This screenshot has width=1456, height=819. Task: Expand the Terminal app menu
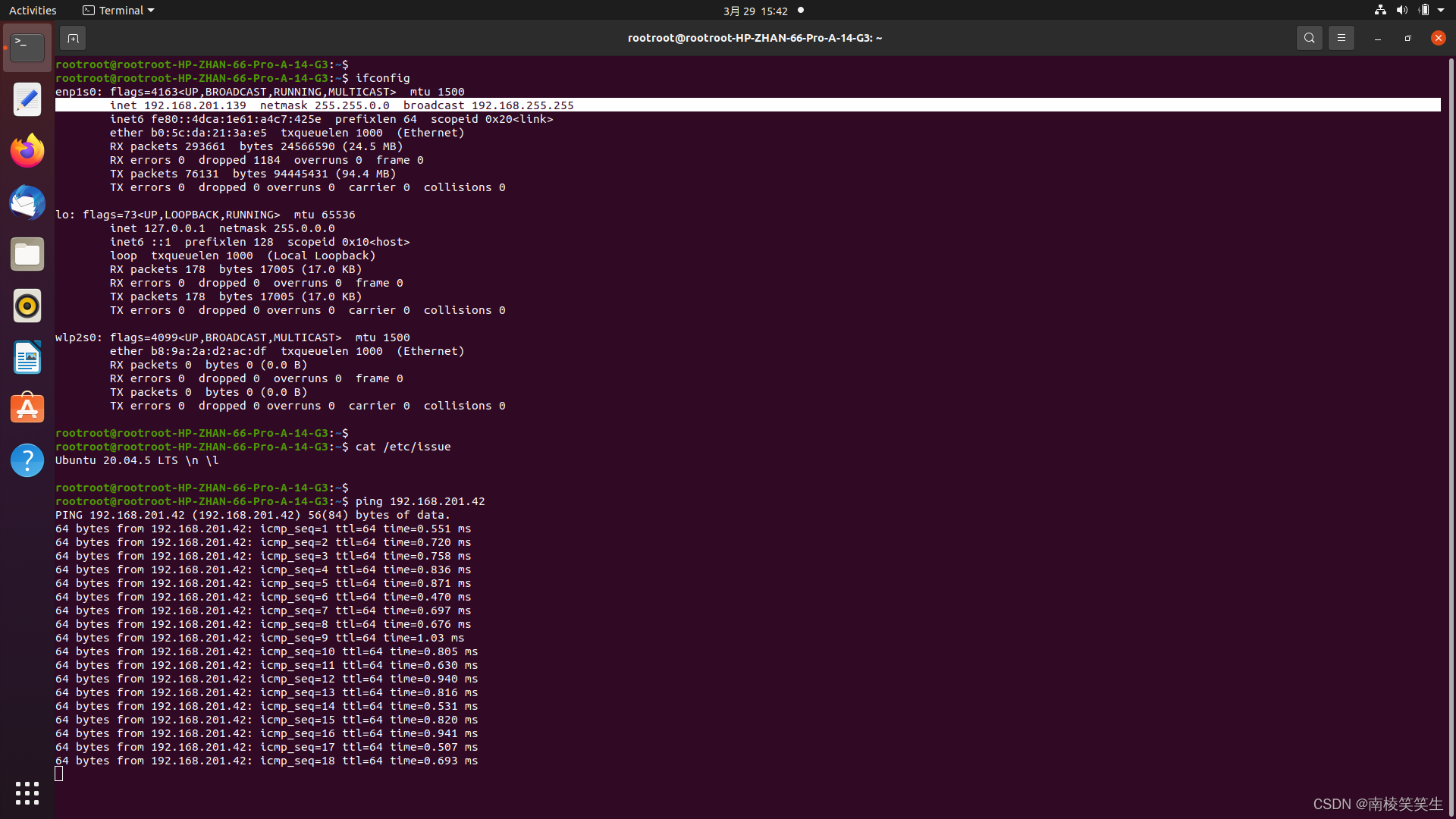(118, 11)
